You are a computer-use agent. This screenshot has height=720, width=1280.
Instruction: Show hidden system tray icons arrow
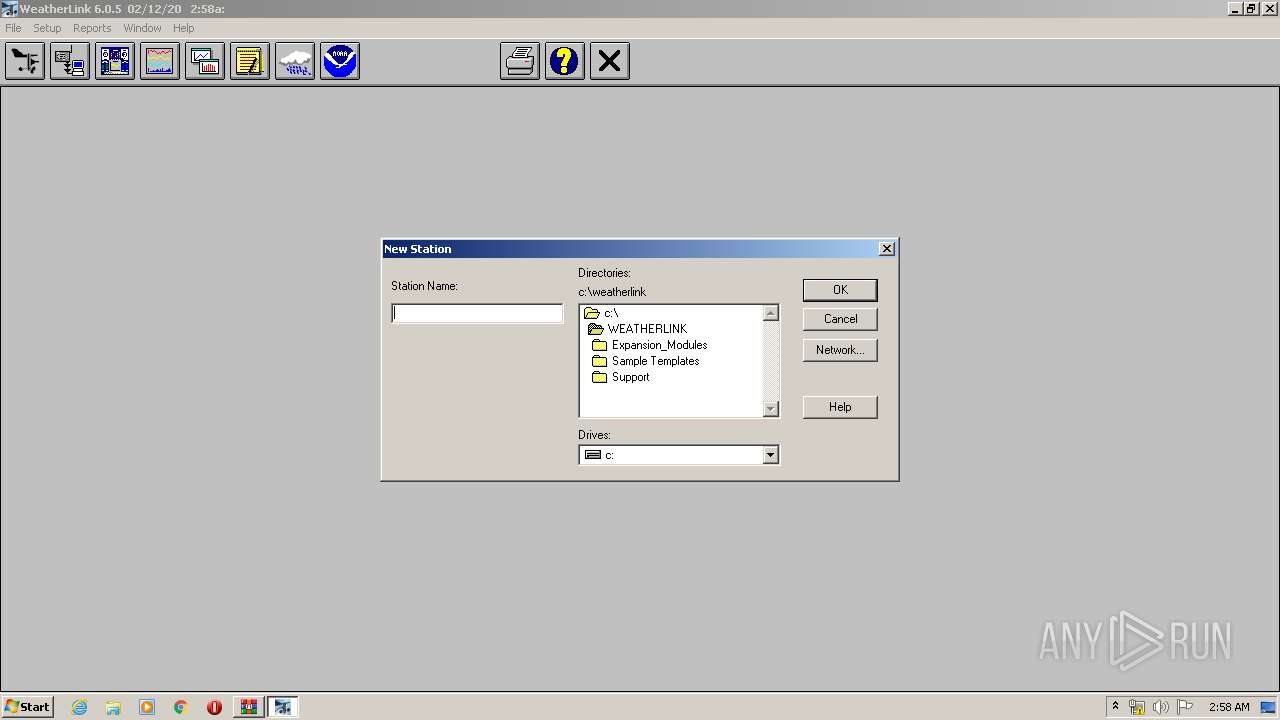tap(1115, 707)
